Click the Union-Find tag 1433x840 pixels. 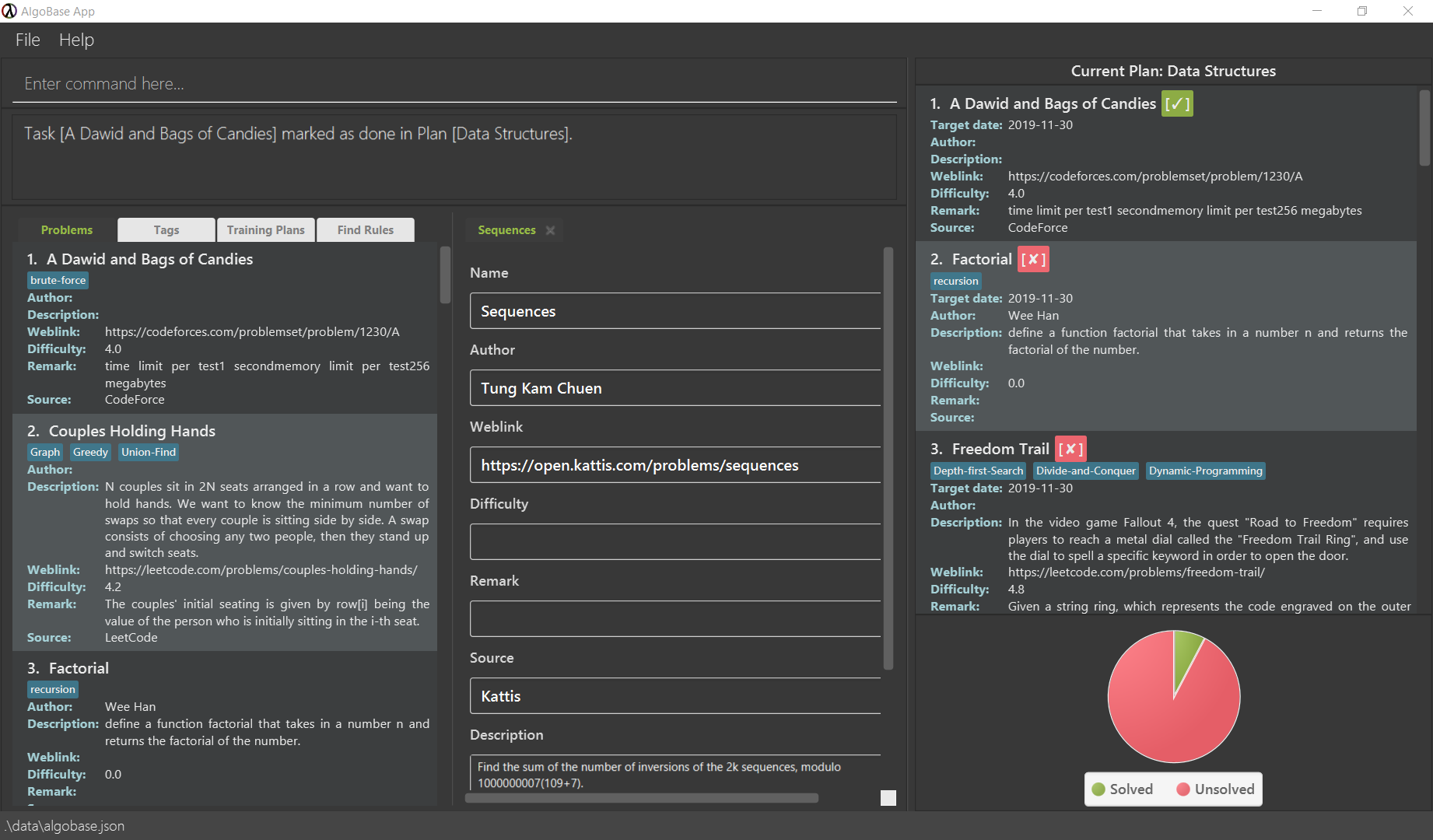149,452
